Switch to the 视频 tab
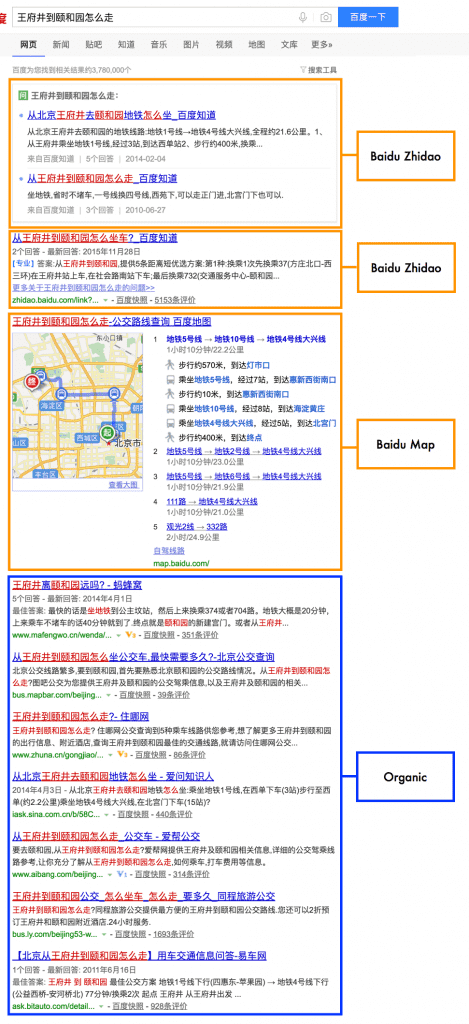 pos(224,45)
